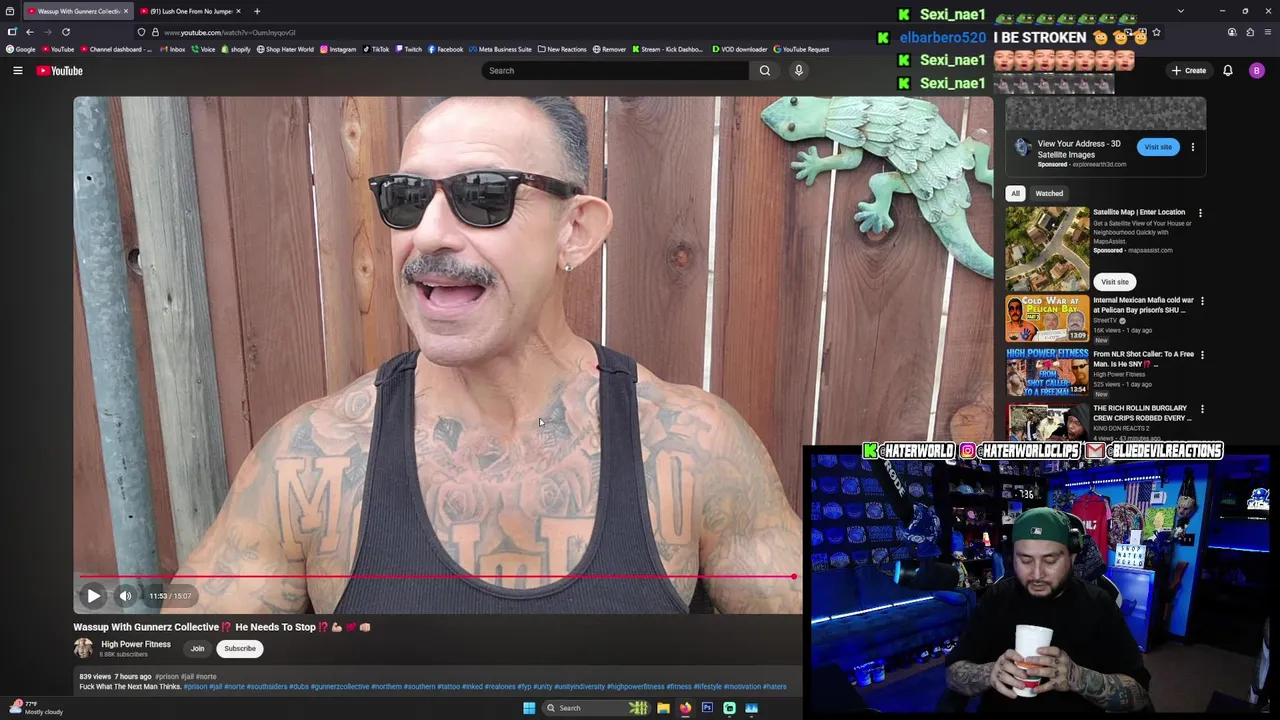The height and width of the screenshot is (720, 1280).
Task: Start voice search with the microphone icon
Action: 798,70
